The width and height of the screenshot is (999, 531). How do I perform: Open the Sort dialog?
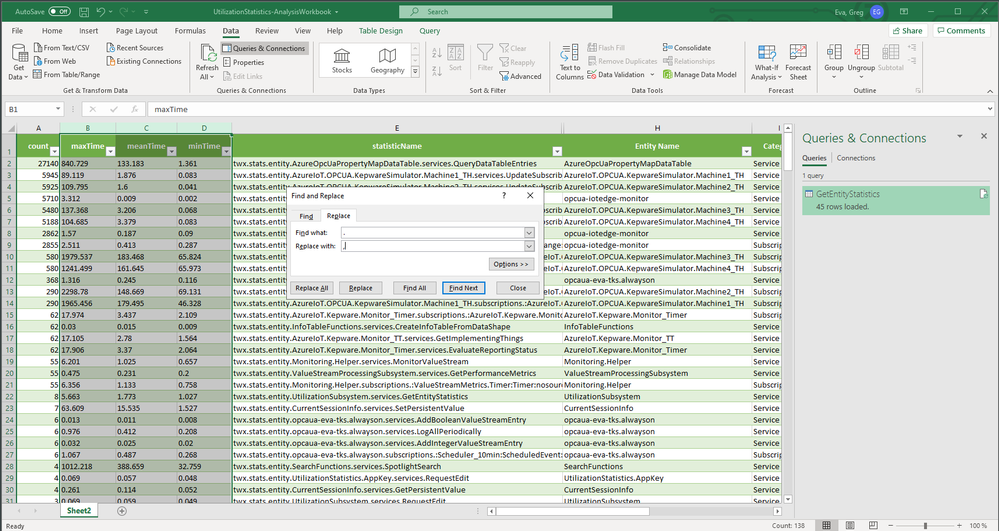tap(456, 57)
